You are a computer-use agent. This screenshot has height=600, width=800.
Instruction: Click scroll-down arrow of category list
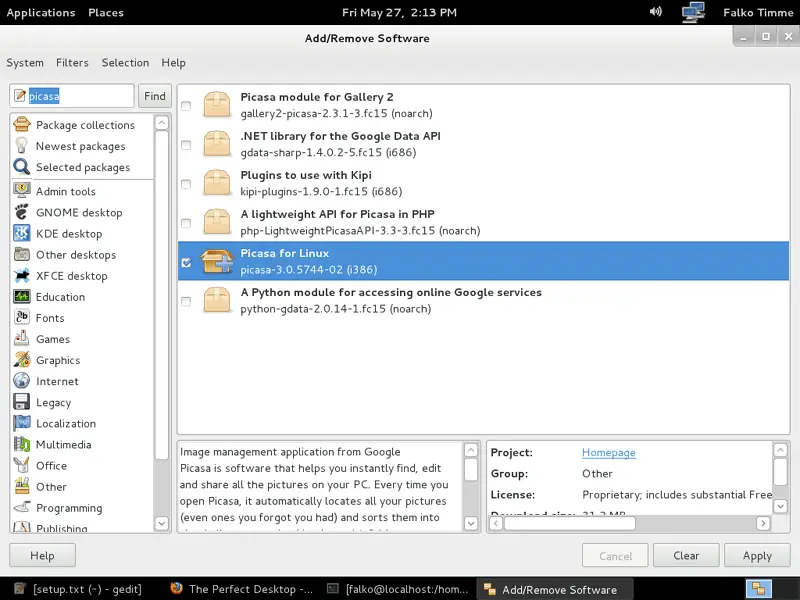point(162,523)
